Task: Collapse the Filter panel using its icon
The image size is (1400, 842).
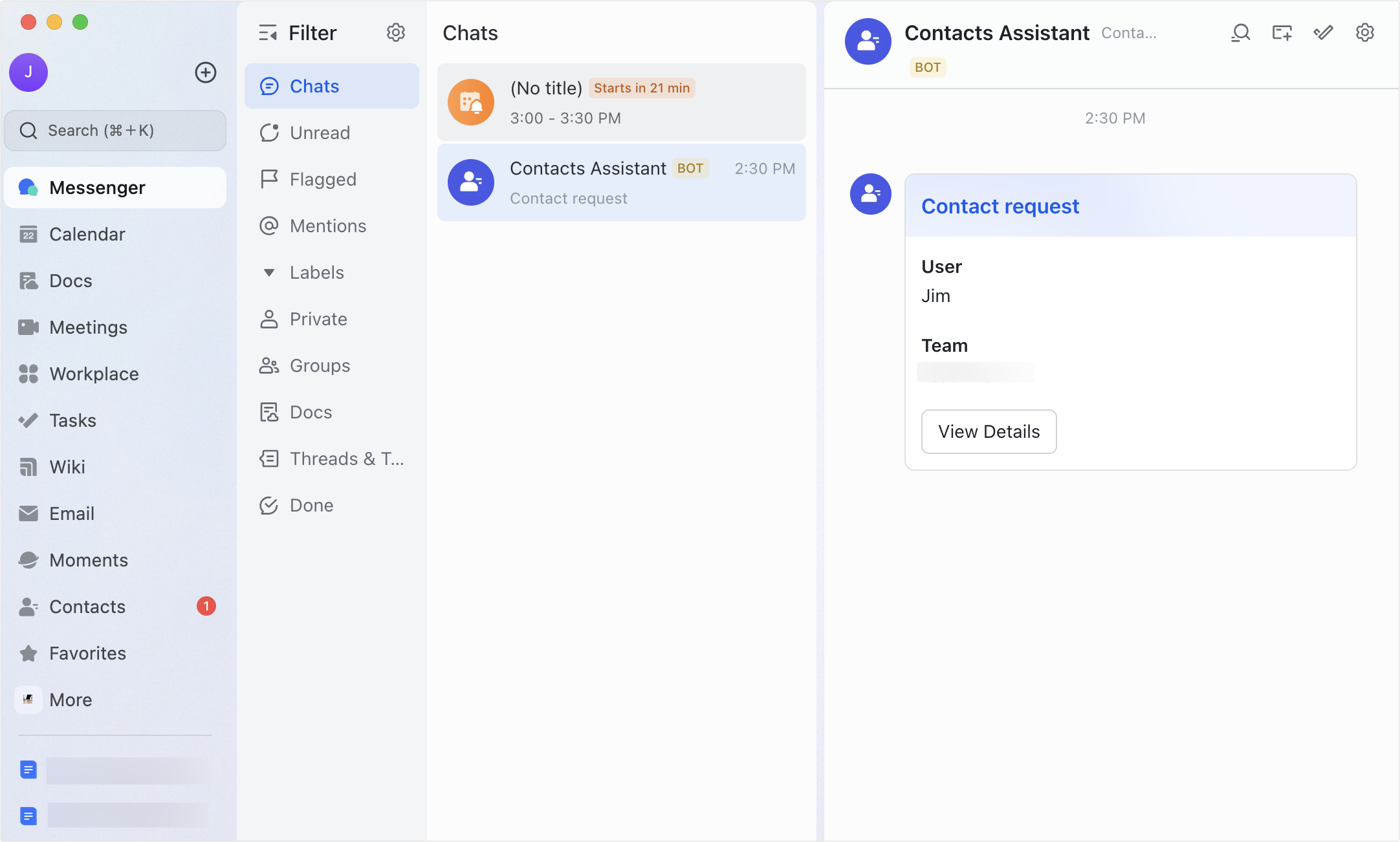Action: [268, 32]
